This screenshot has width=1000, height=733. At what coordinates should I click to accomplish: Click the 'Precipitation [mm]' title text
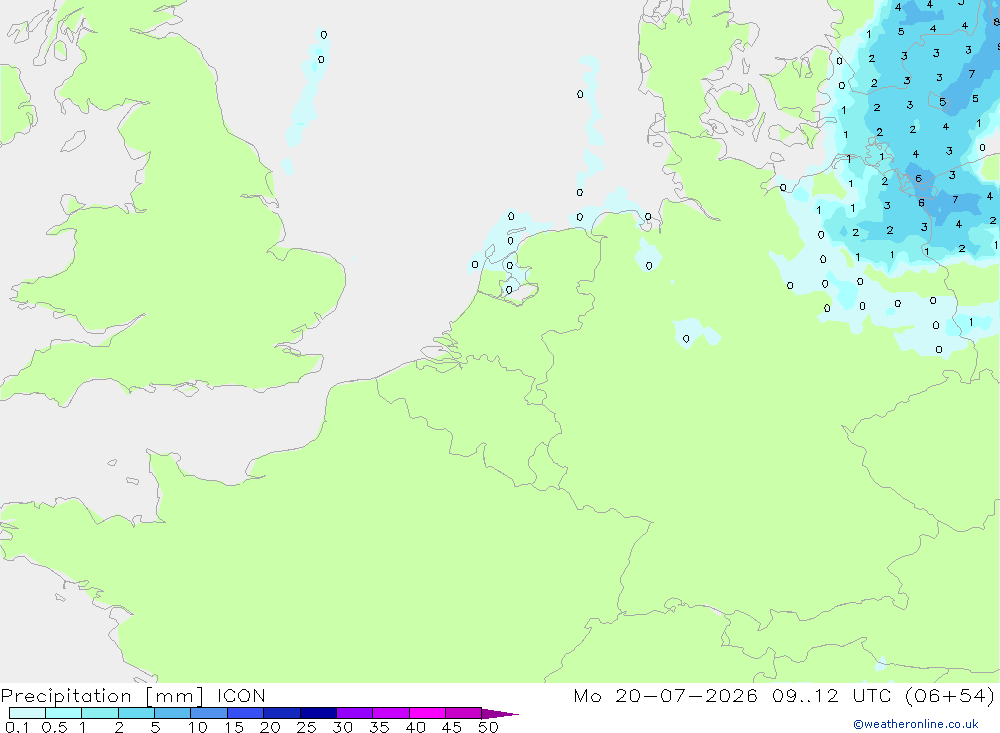click(x=102, y=695)
